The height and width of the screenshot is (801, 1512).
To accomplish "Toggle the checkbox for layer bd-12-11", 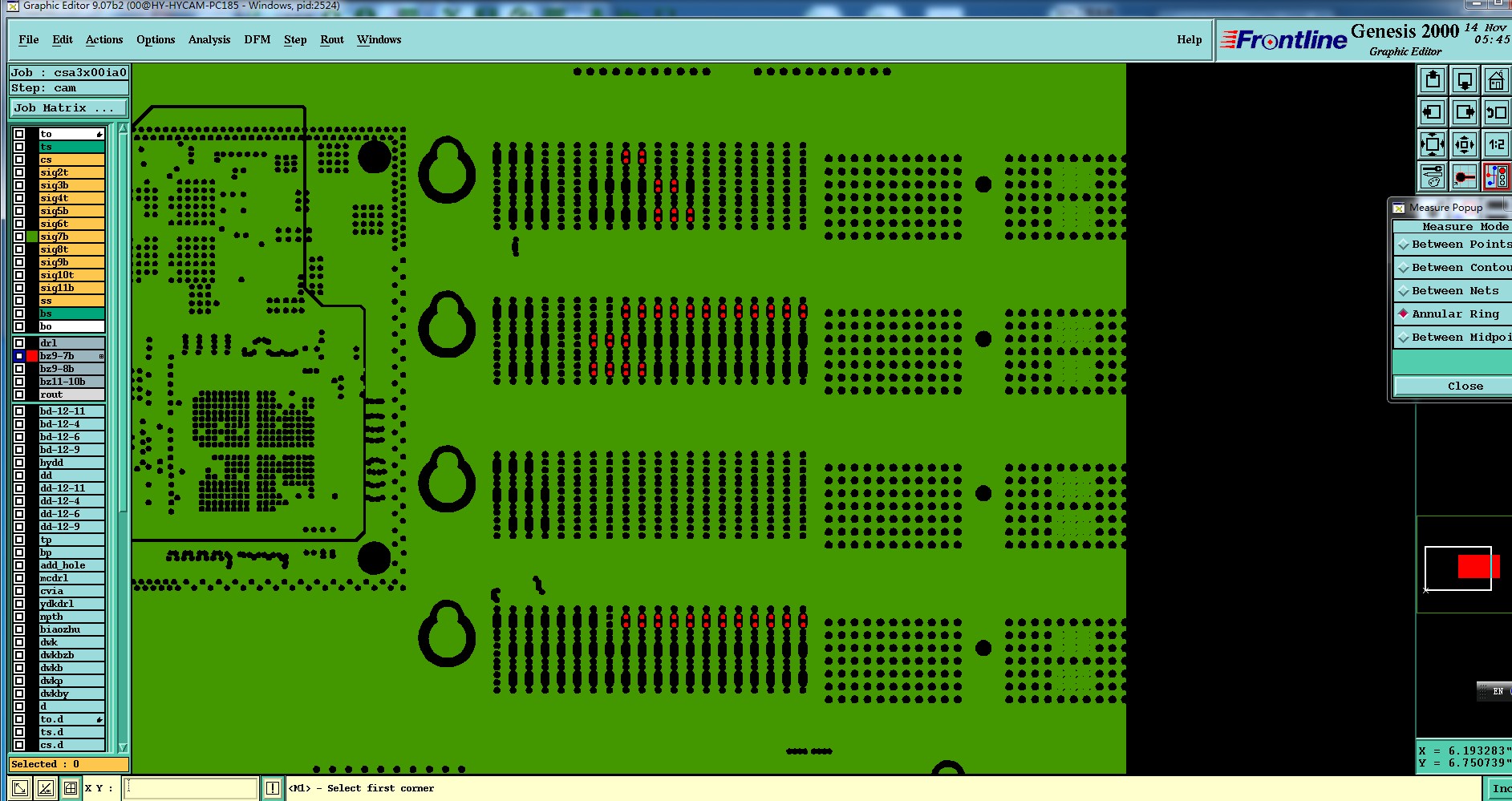I will pyautogui.click(x=19, y=411).
